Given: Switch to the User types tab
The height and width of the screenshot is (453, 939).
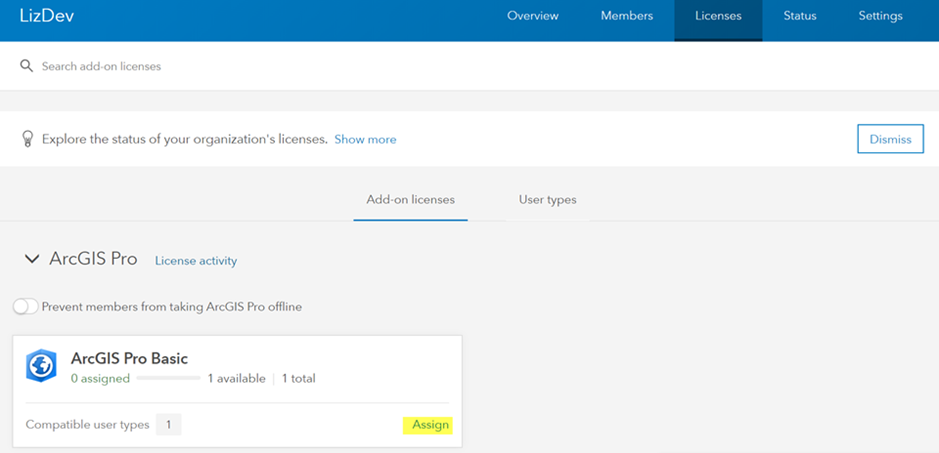Looking at the screenshot, I should click(x=547, y=200).
